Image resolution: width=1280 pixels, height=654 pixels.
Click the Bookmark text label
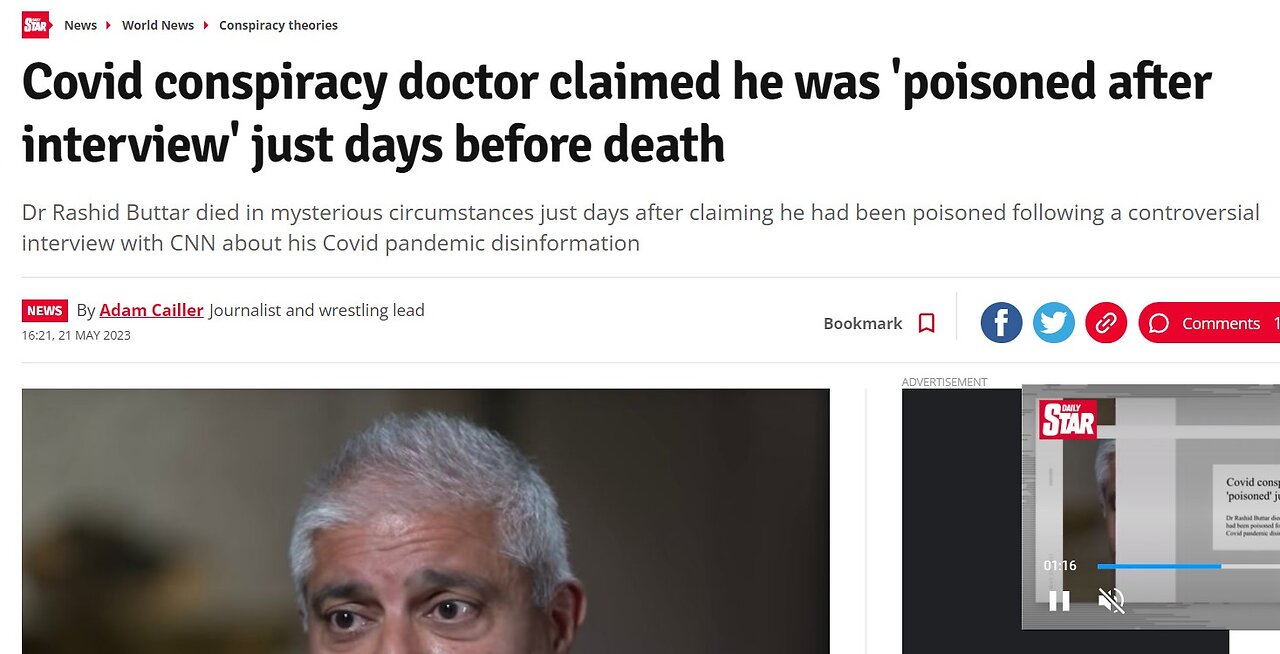pyautogui.click(x=862, y=323)
